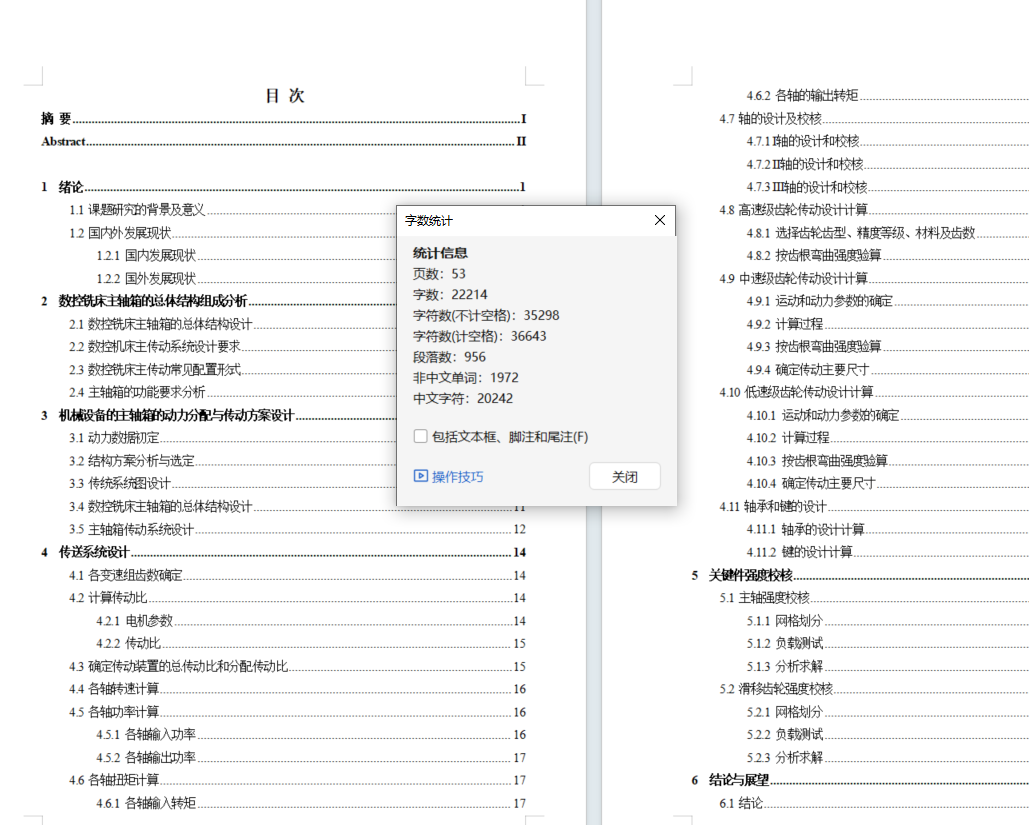Click the 摘 要 contents entry
Image resolution: width=1029 pixels, height=825 pixels.
(284, 119)
